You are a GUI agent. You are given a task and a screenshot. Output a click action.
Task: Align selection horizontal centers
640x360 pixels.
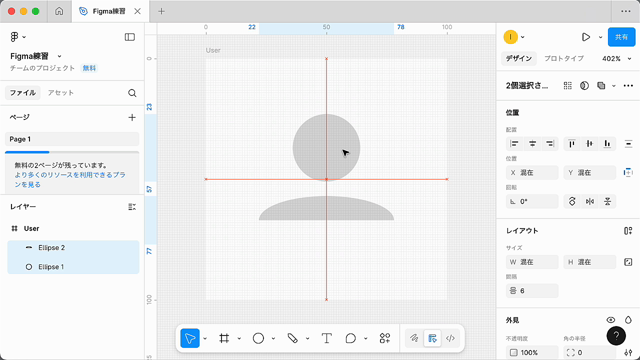point(532,144)
